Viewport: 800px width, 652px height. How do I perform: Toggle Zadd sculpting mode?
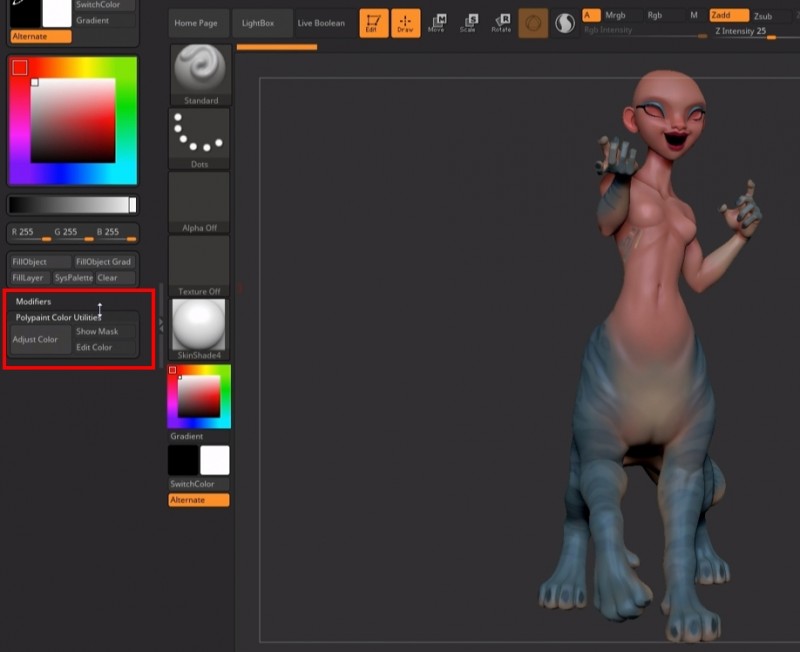pyautogui.click(x=728, y=16)
